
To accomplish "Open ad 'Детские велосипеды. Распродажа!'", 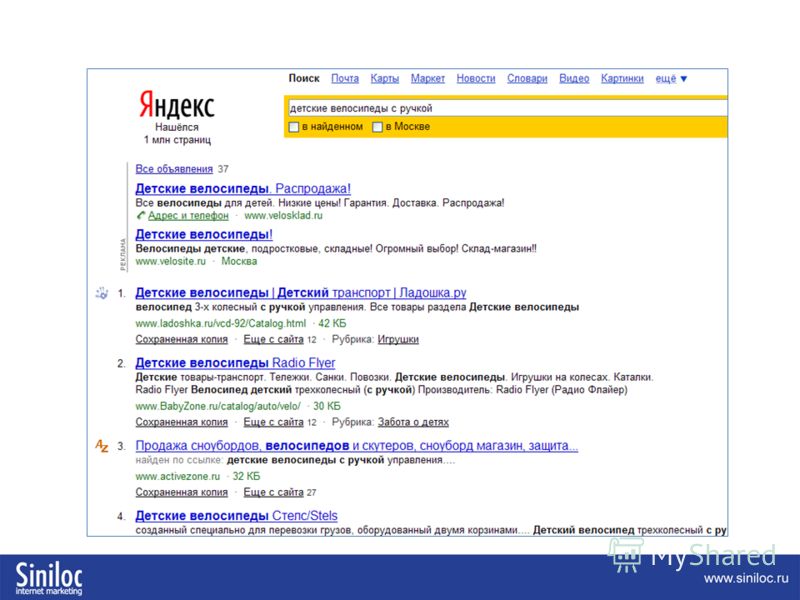I will (243, 188).
